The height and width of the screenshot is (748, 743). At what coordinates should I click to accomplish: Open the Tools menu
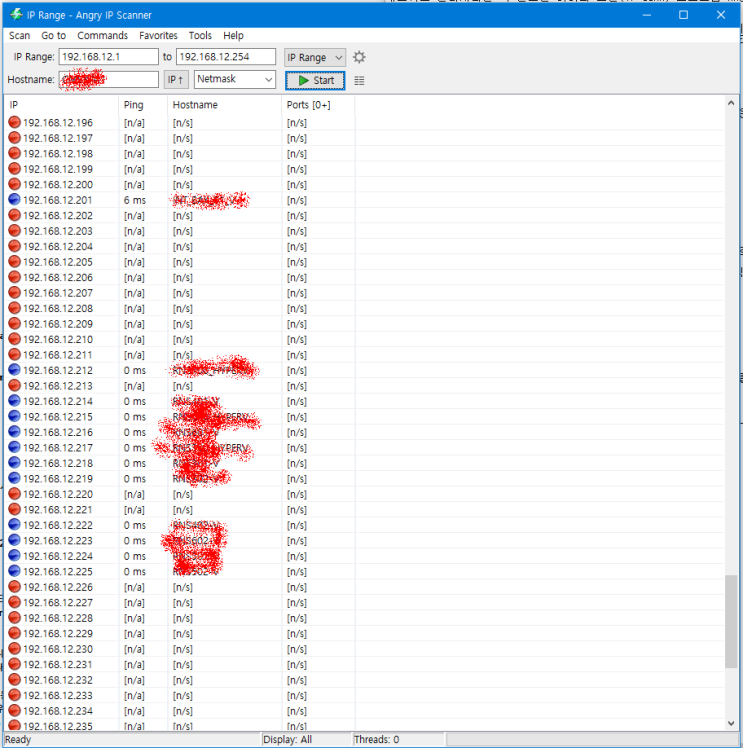[x=200, y=35]
